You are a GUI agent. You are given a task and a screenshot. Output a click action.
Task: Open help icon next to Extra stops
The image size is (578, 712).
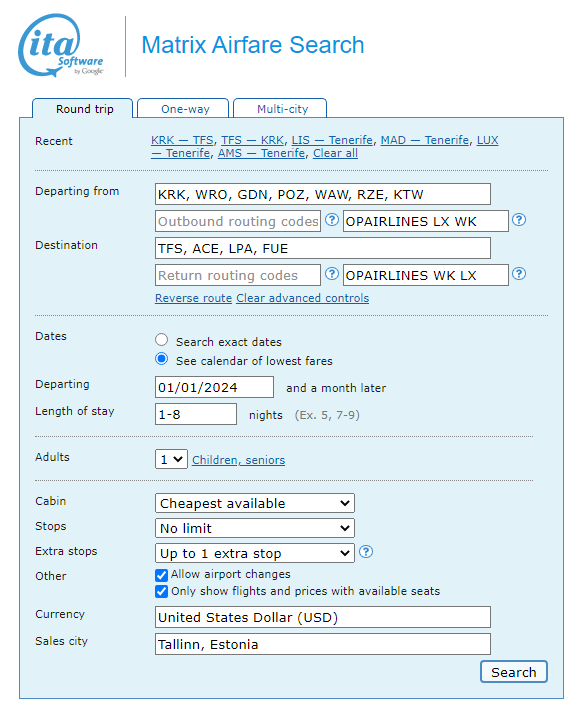366,552
